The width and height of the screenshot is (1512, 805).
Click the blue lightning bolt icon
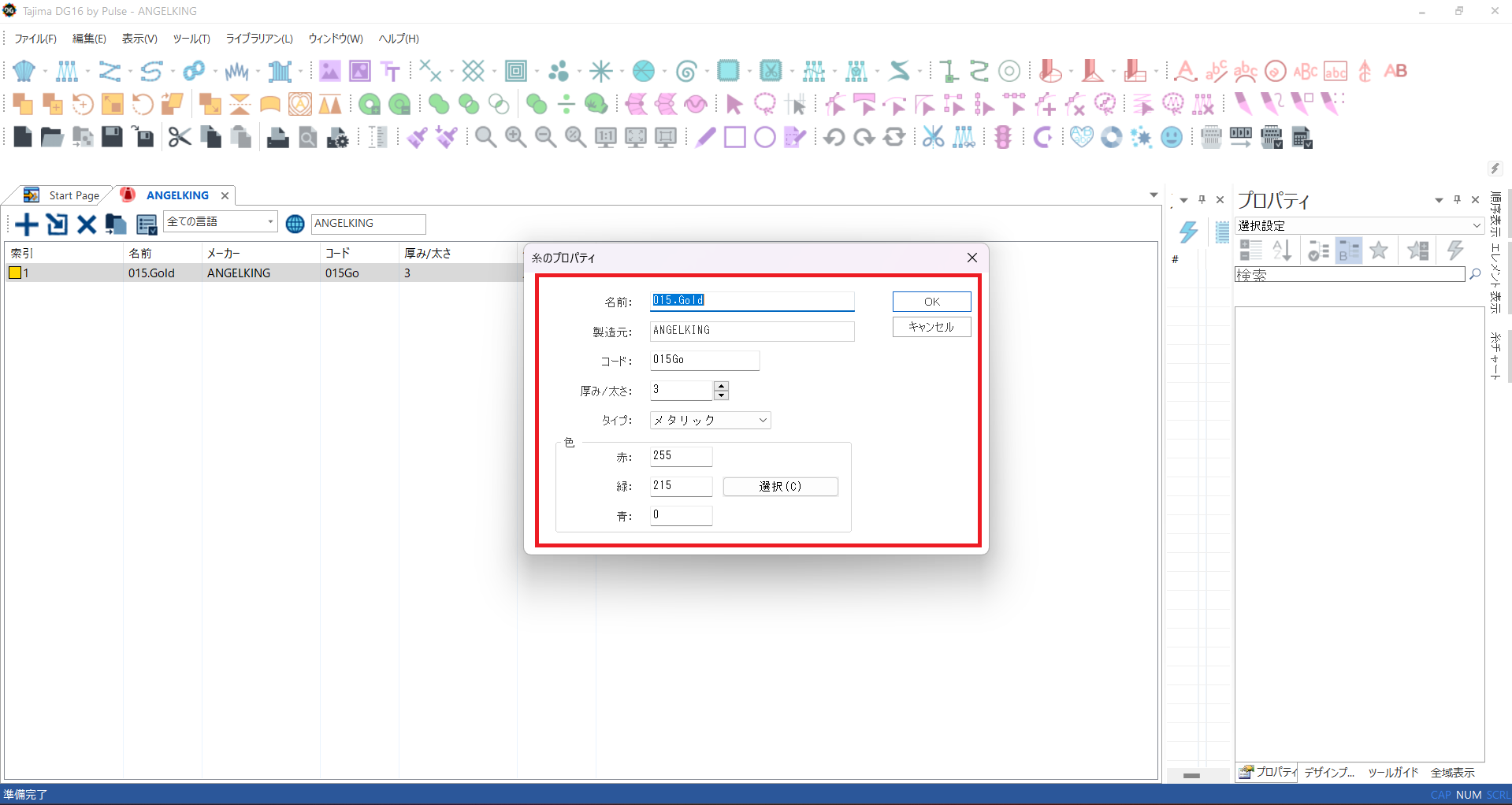[x=1188, y=232]
